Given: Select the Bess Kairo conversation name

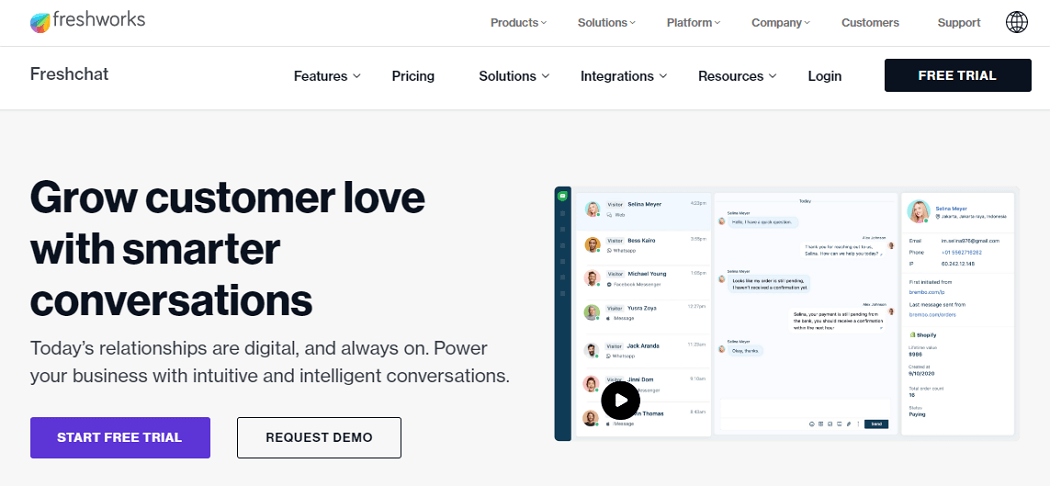Looking at the screenshot, I should pos(642,240).
